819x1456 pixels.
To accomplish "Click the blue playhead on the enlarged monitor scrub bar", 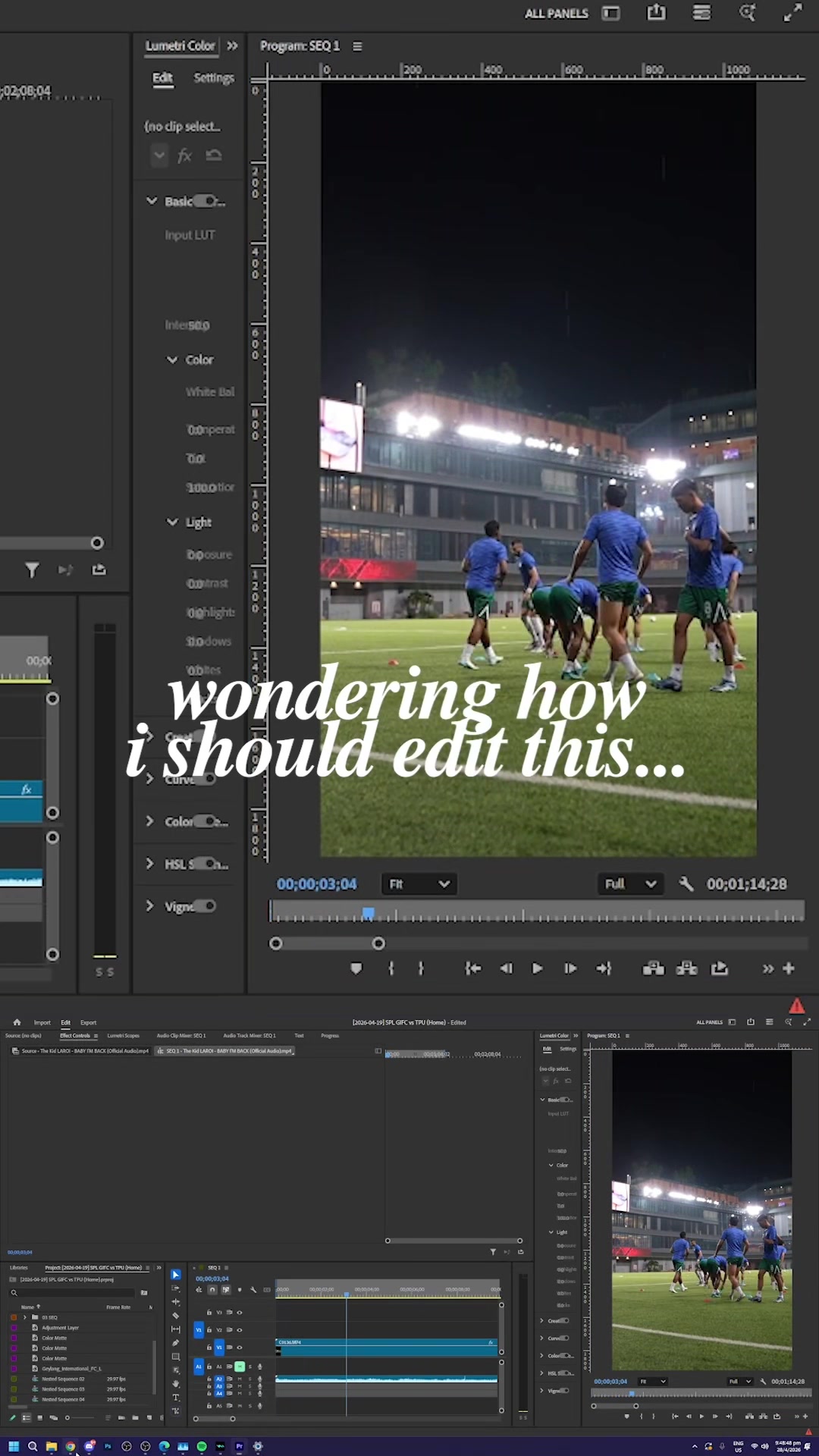I will click(x=368, y=913).
